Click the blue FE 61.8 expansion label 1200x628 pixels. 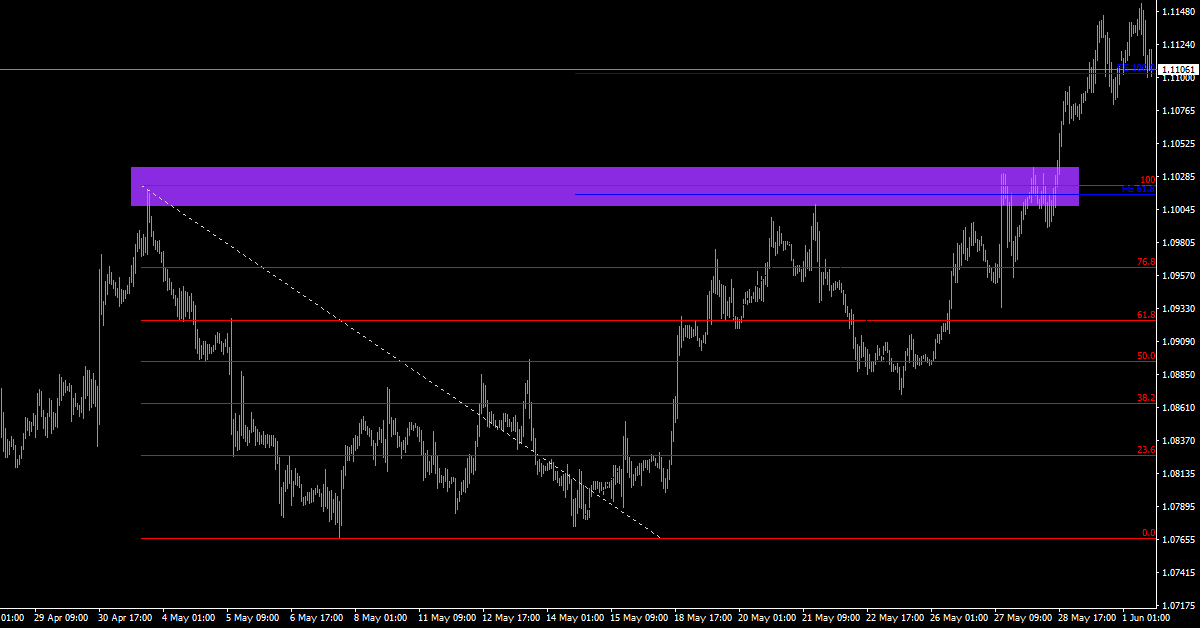(x=1138, y=189)
